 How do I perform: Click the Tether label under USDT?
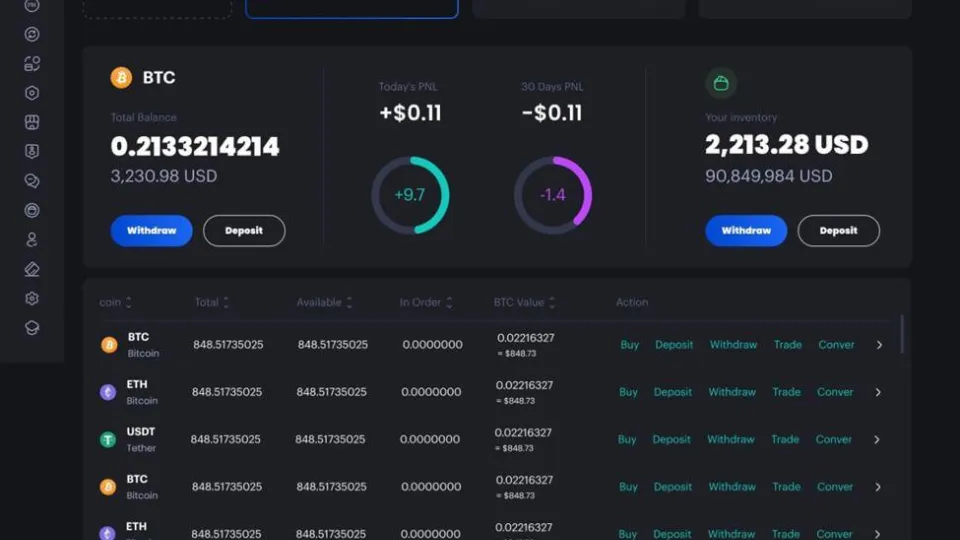click(x=141, y=448)
